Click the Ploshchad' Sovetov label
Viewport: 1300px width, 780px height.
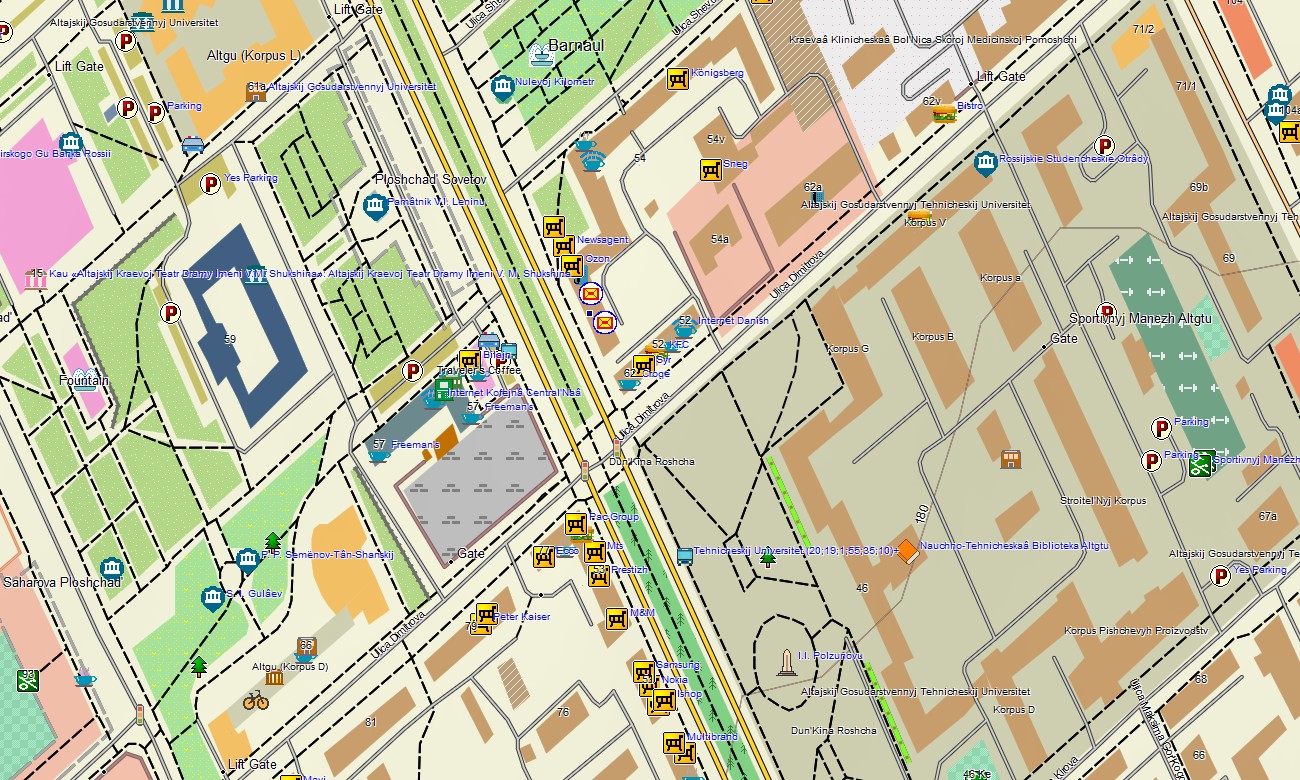tap(430, 179)
